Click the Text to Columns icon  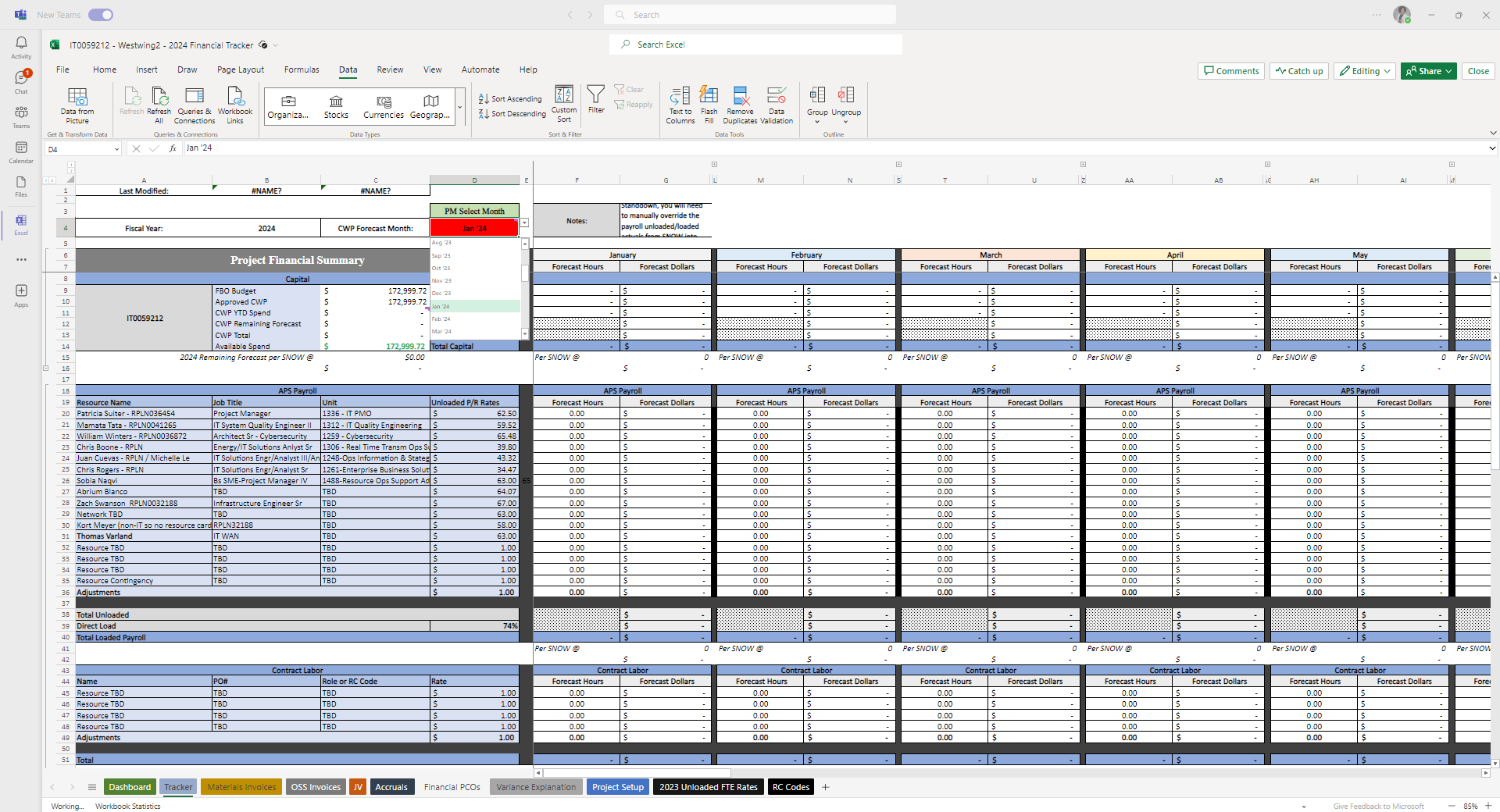click(680, 105)
